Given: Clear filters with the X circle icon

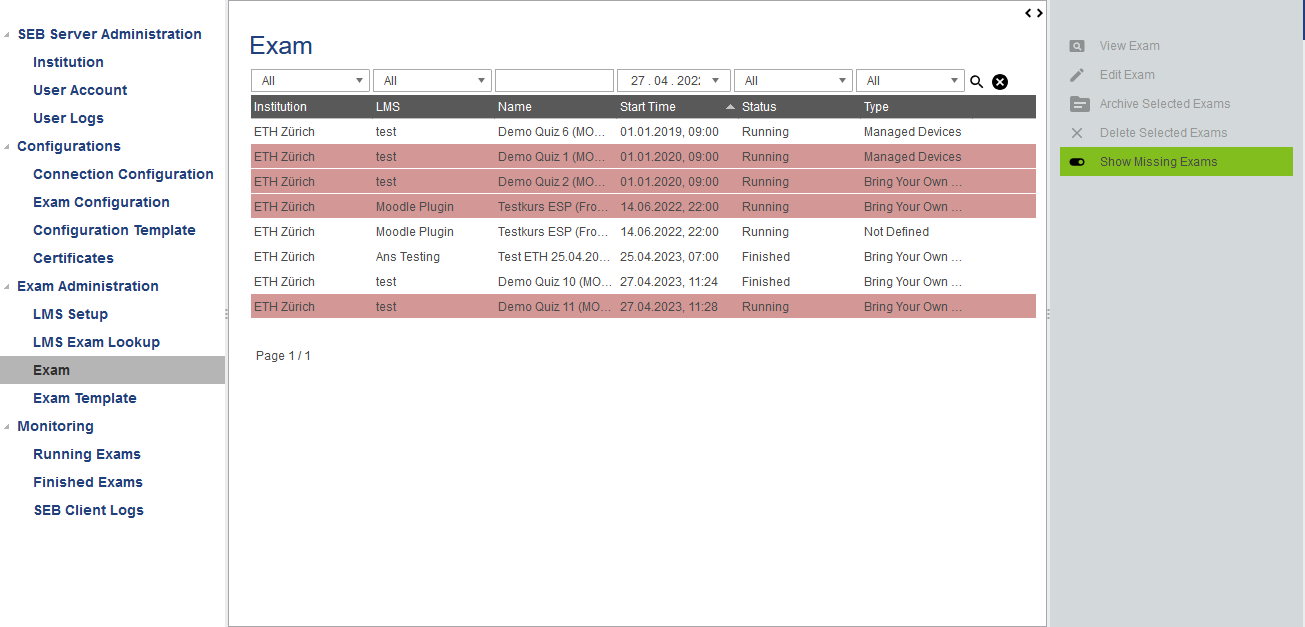Looking at the screenshot, I should 999,82.
